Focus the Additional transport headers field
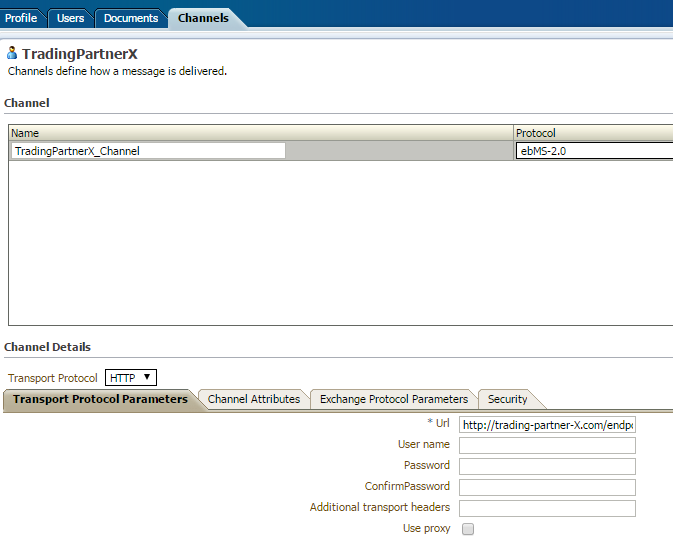 pyautogui.click(x=547, y=508)
